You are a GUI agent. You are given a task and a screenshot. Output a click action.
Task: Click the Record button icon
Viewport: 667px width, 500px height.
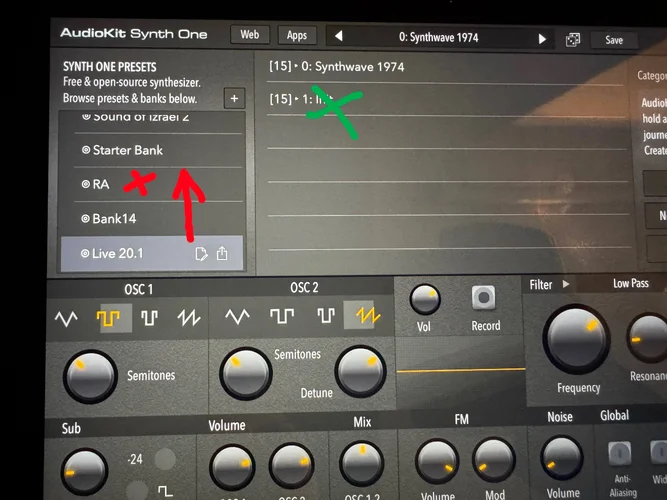(x=484, y=297)
